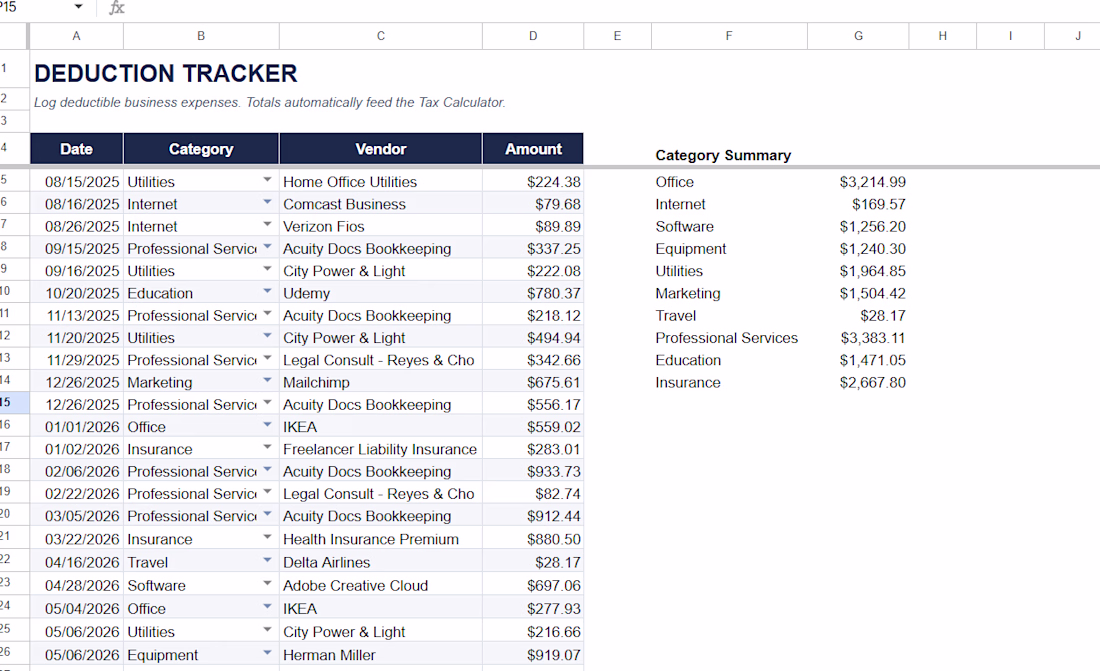Viewport: 1100px width, 671px height.
Task: Select column B header
Action: [201, 36]
